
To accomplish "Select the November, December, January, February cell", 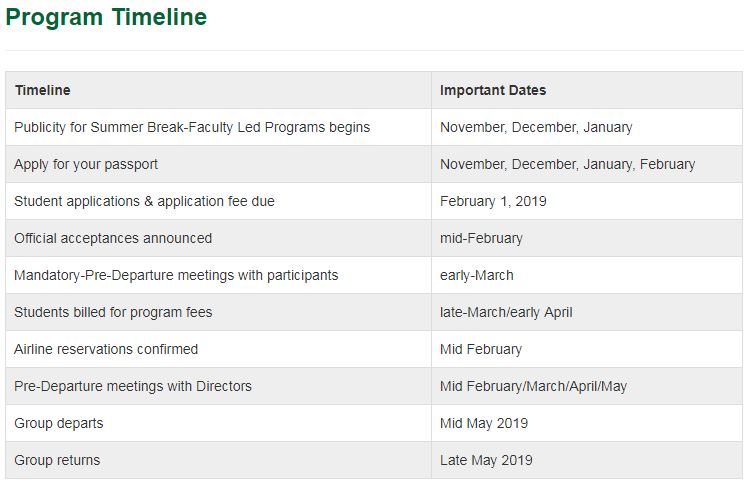I will point(567,164).
